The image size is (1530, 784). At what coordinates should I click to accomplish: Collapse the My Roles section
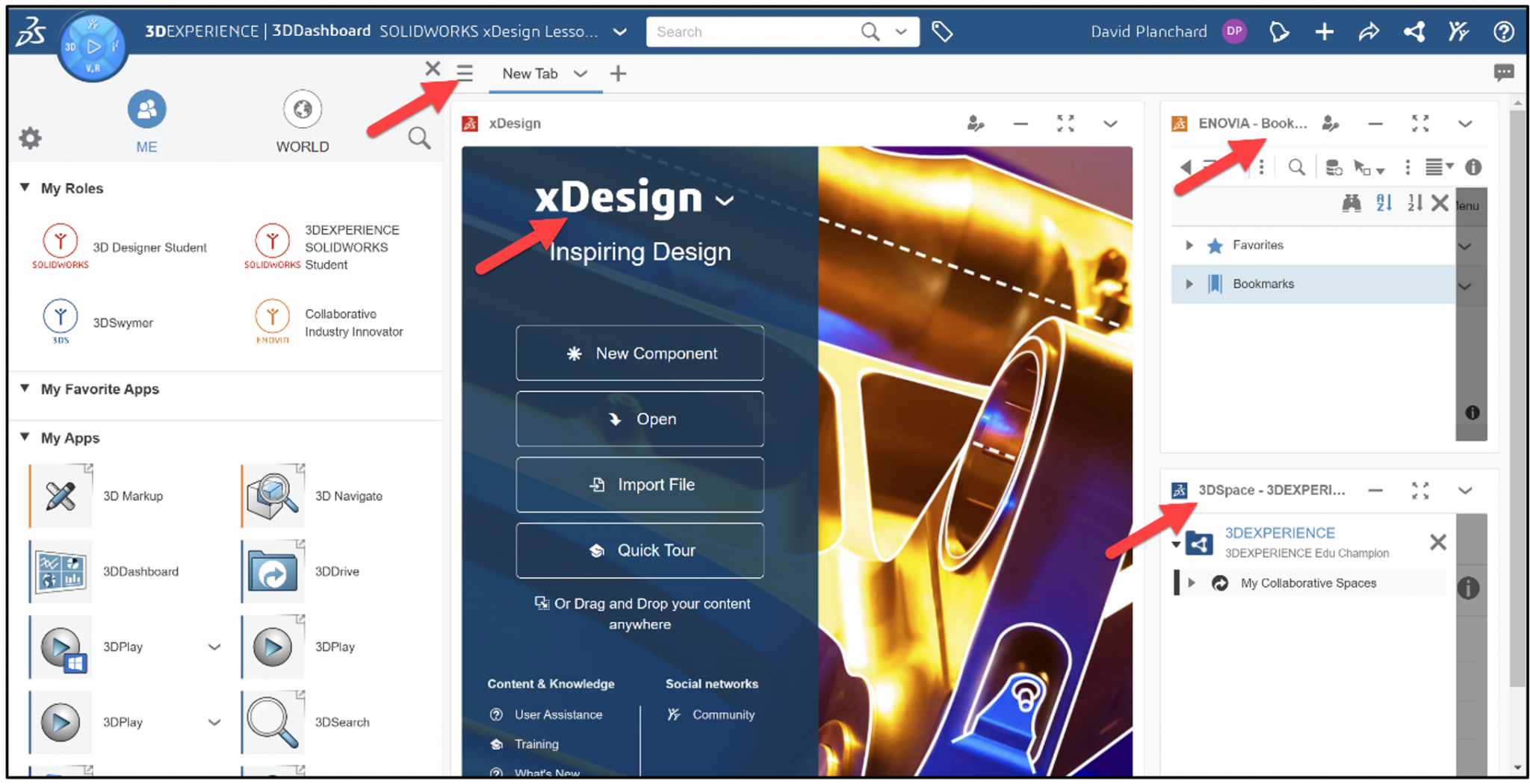coord(23,188)
